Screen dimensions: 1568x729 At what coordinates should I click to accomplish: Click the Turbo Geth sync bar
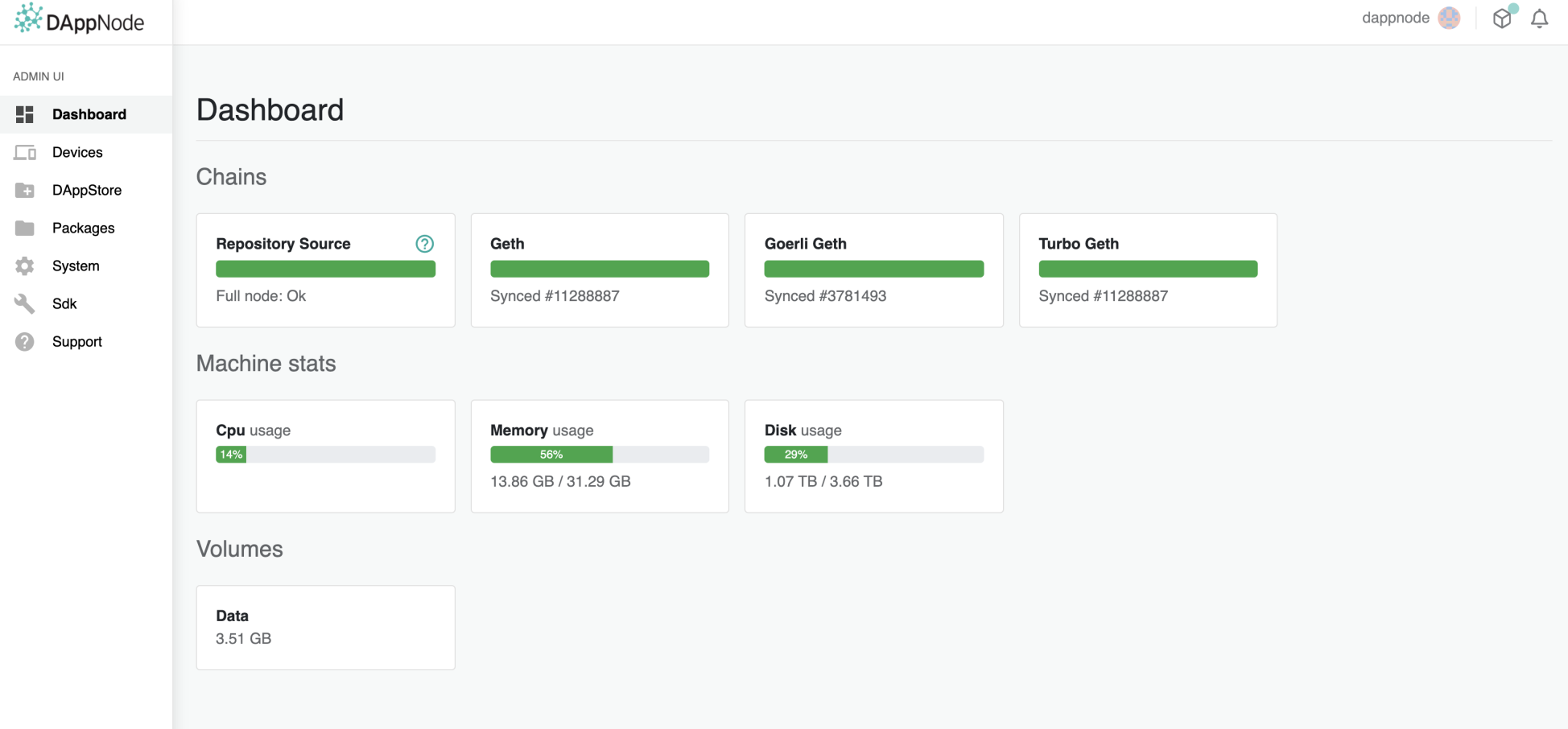[1148, 269]
